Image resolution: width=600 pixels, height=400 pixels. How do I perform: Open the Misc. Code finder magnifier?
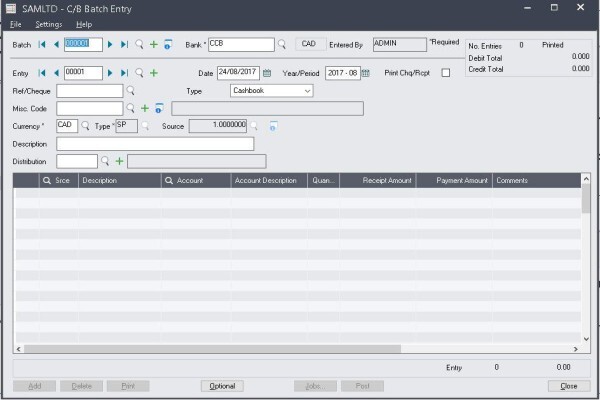(x=130, y=108)
